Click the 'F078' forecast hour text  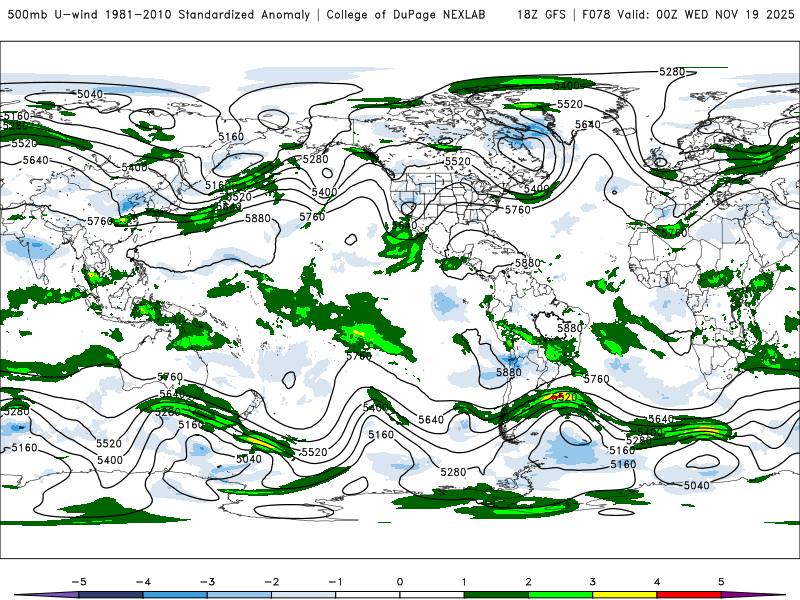point(596,15)
